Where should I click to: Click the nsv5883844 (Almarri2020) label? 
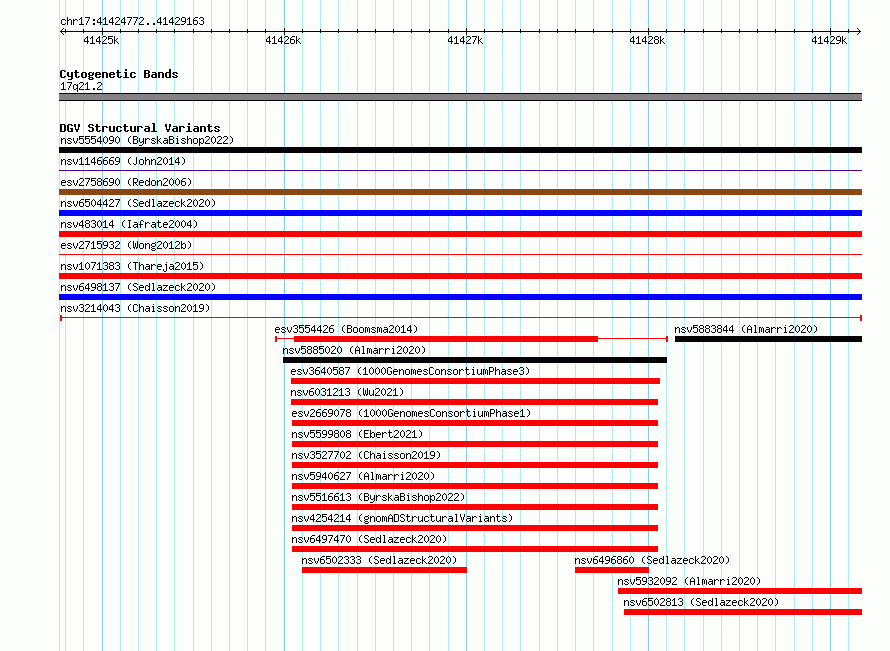(746, 329)
